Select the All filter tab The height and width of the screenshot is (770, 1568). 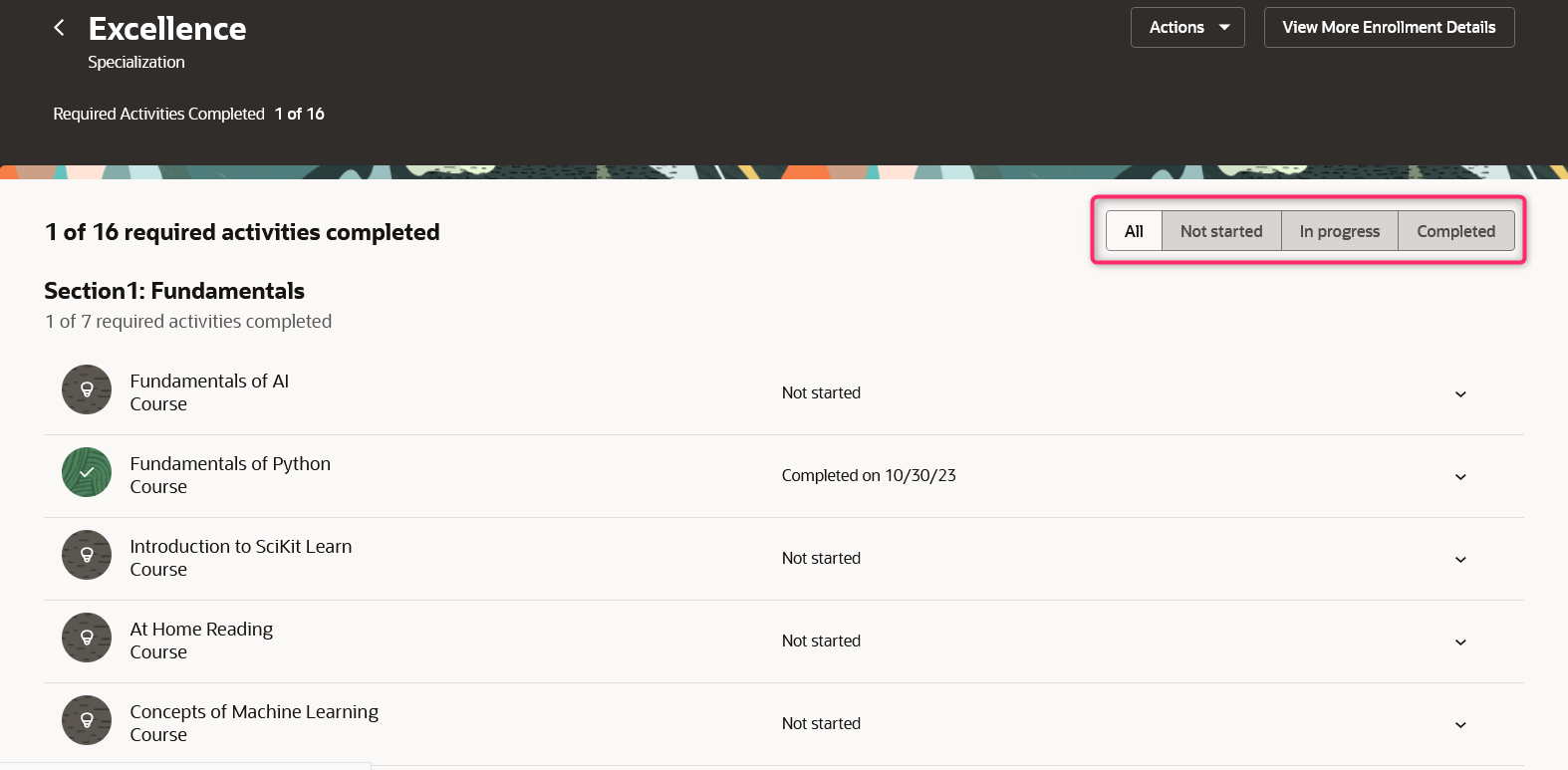(x=1134, y=230)
